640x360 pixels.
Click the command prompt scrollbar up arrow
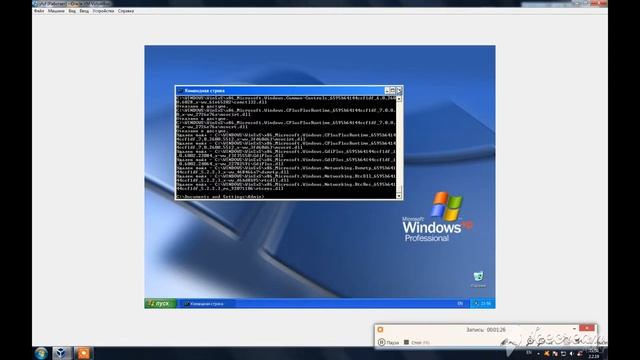tap(399, 99)
